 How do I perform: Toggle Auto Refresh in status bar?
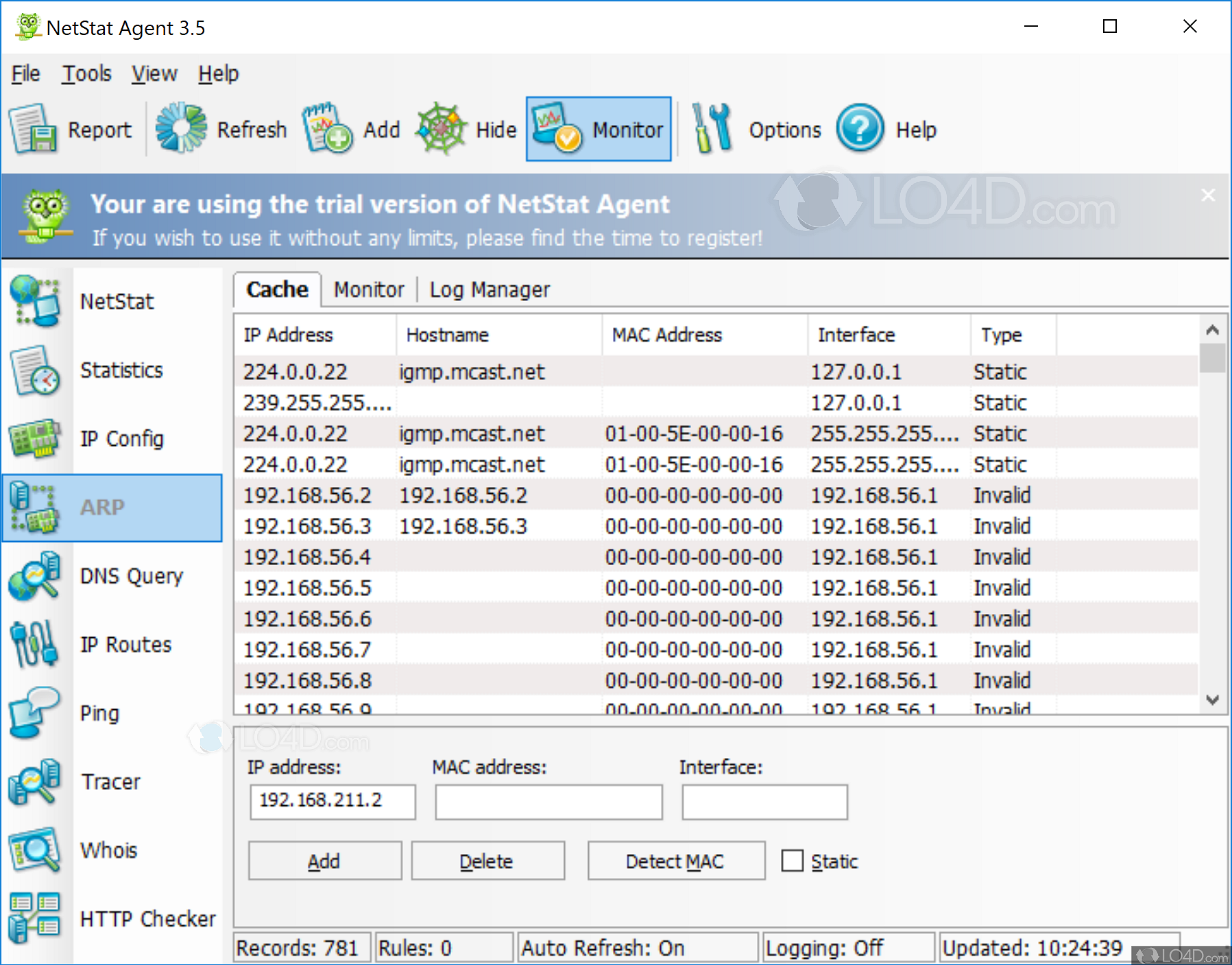pyautogui.click(x=637, y=947)
